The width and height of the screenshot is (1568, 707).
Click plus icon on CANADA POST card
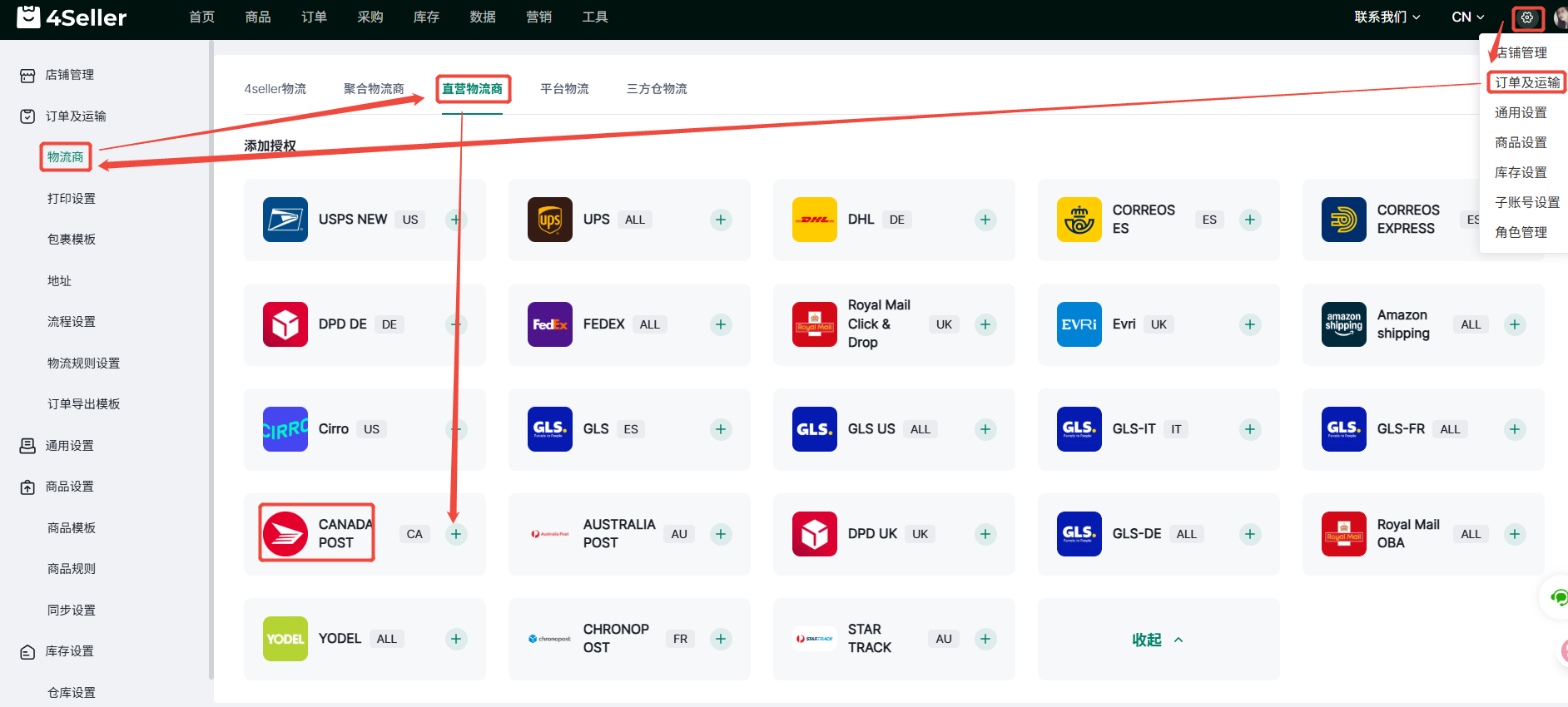coord(456,534)
